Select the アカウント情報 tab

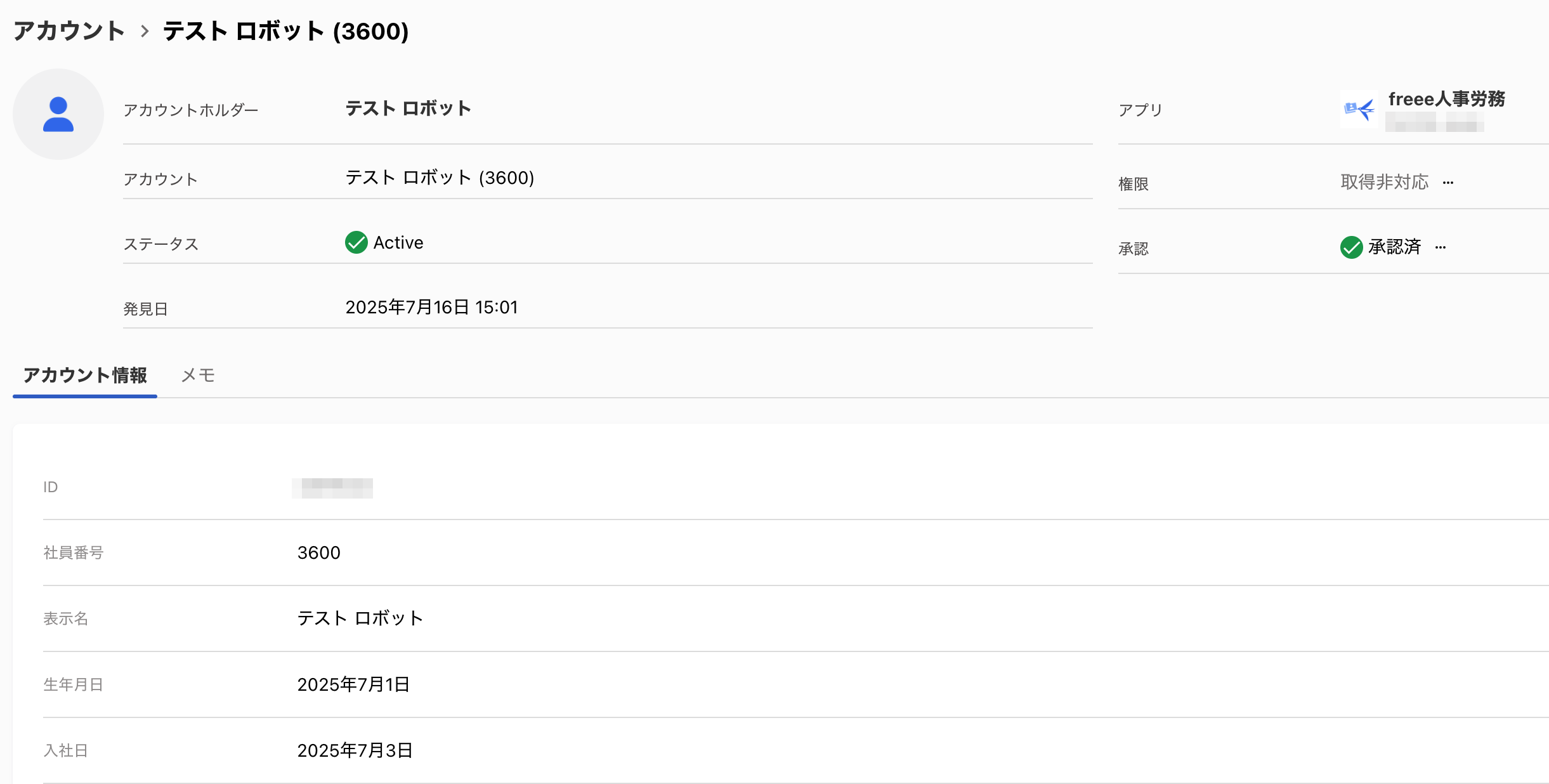85,376
